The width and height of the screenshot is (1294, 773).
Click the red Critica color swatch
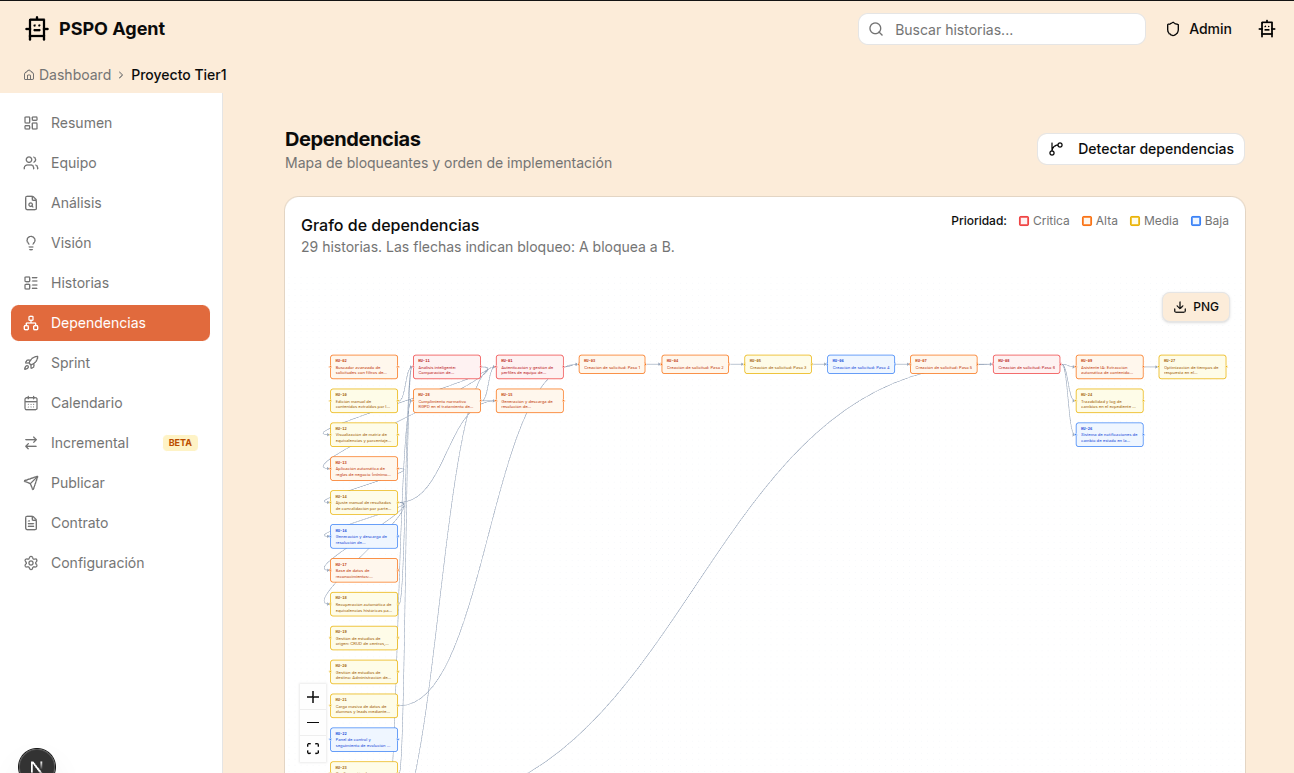[1022, 220]
